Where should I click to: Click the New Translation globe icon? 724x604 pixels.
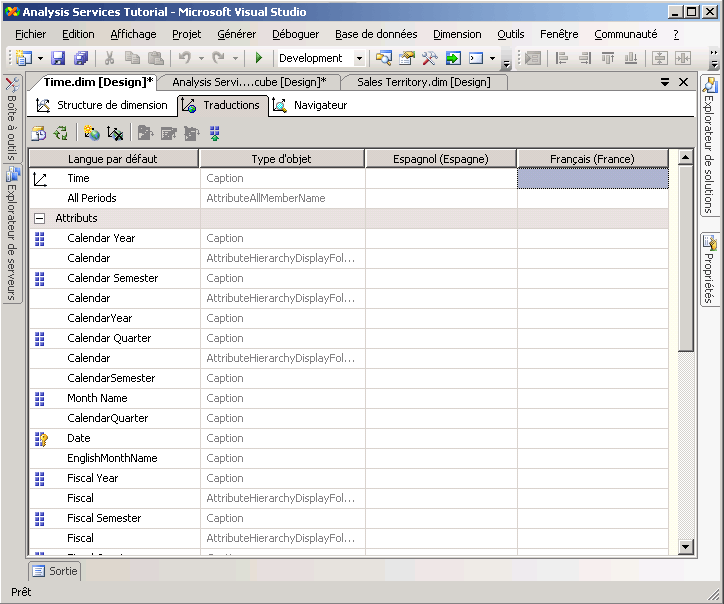tap(91, 133)
